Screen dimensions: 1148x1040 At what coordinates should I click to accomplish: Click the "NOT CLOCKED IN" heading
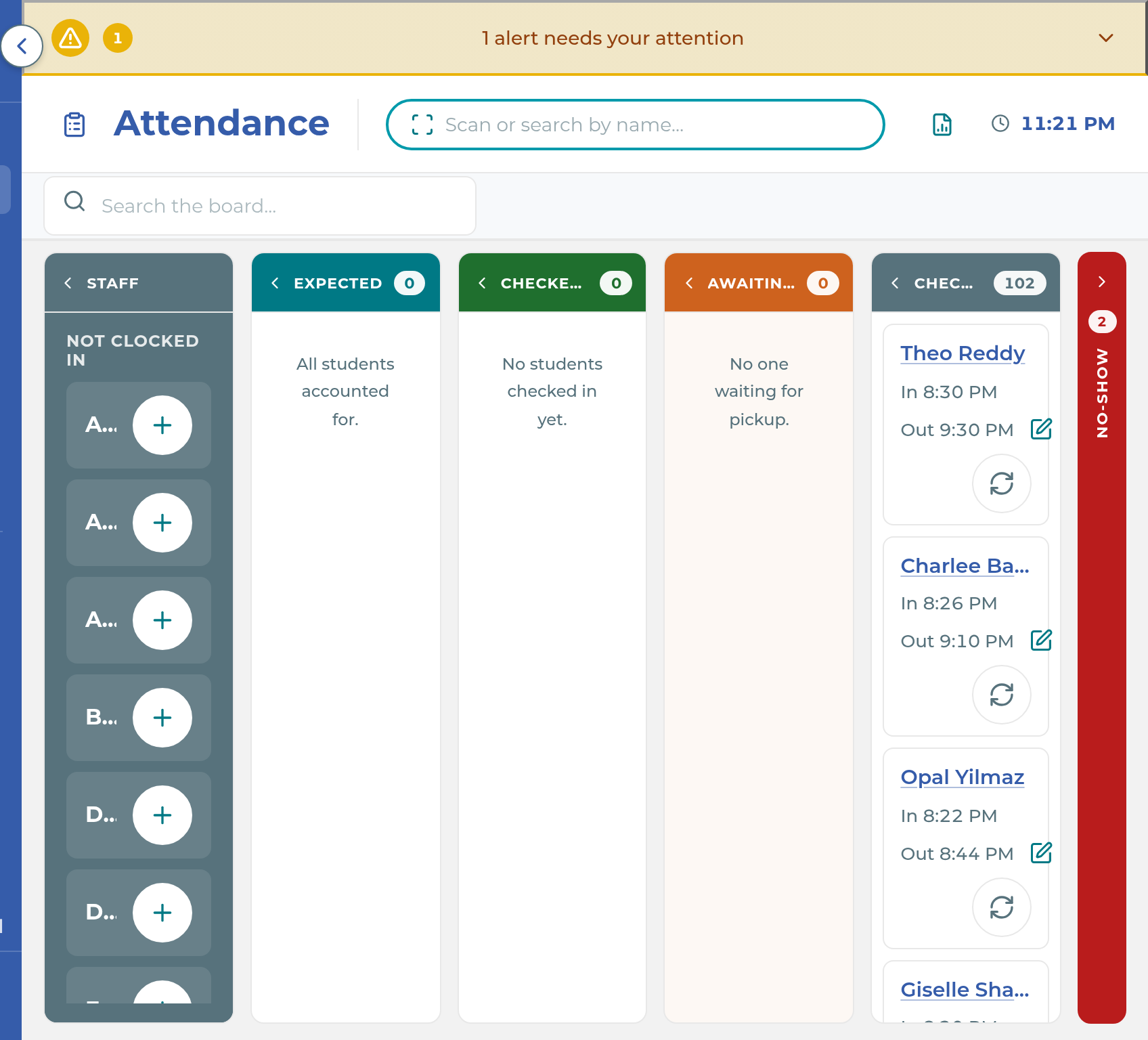pyautogui.click(x=133, y=350)
